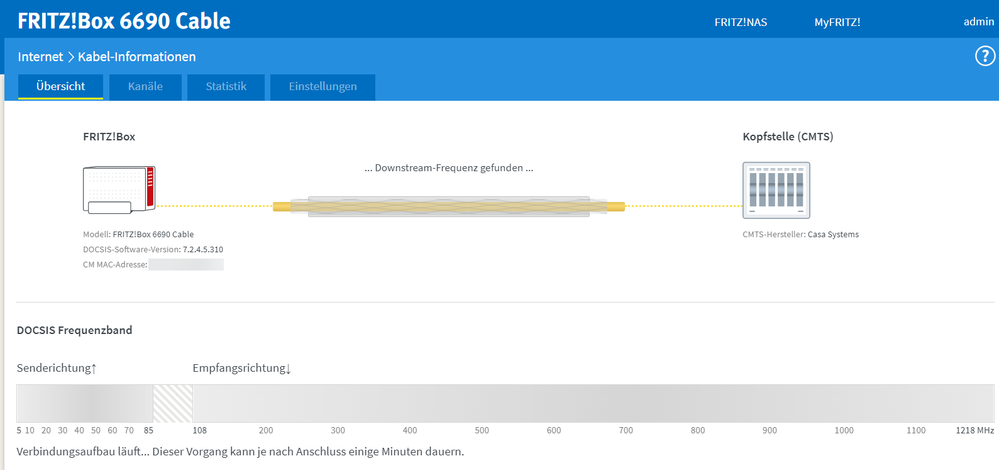Click the DOCSIS Frequenzband section heading
999x470 pixels.
point(74,330)
